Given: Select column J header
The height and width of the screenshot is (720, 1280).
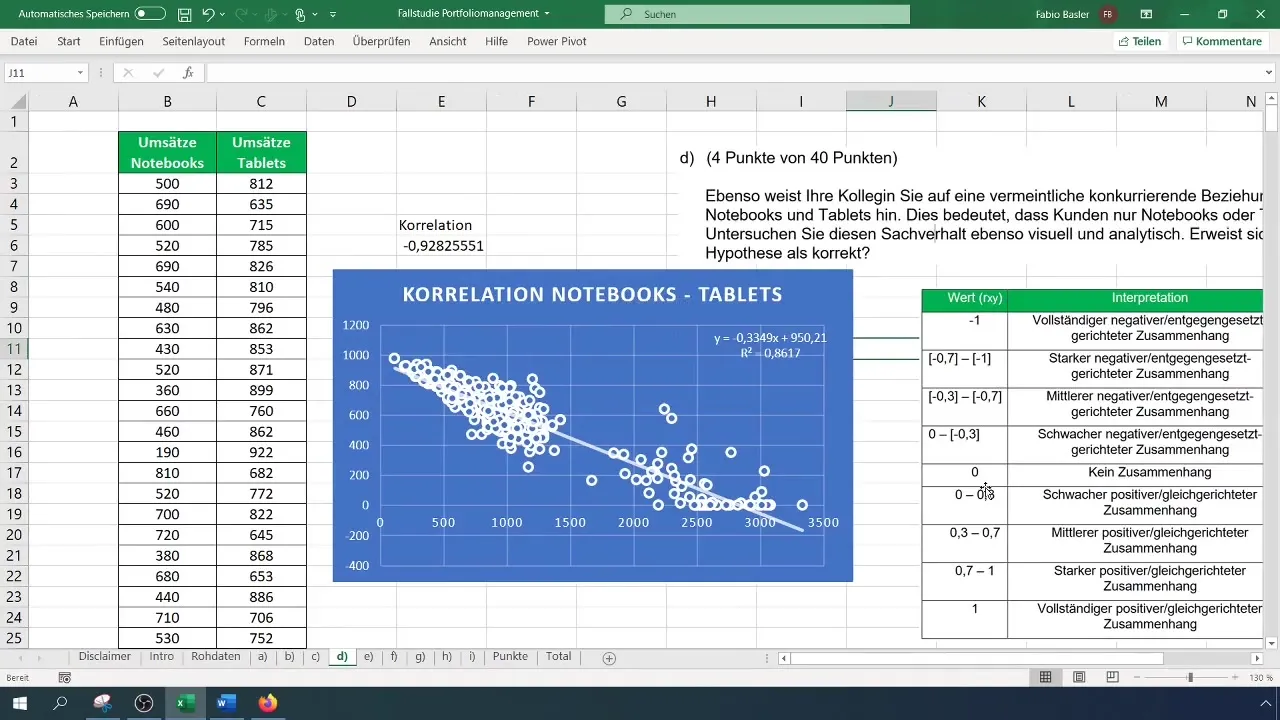Looking at the screenshot, I should point(891,101).
